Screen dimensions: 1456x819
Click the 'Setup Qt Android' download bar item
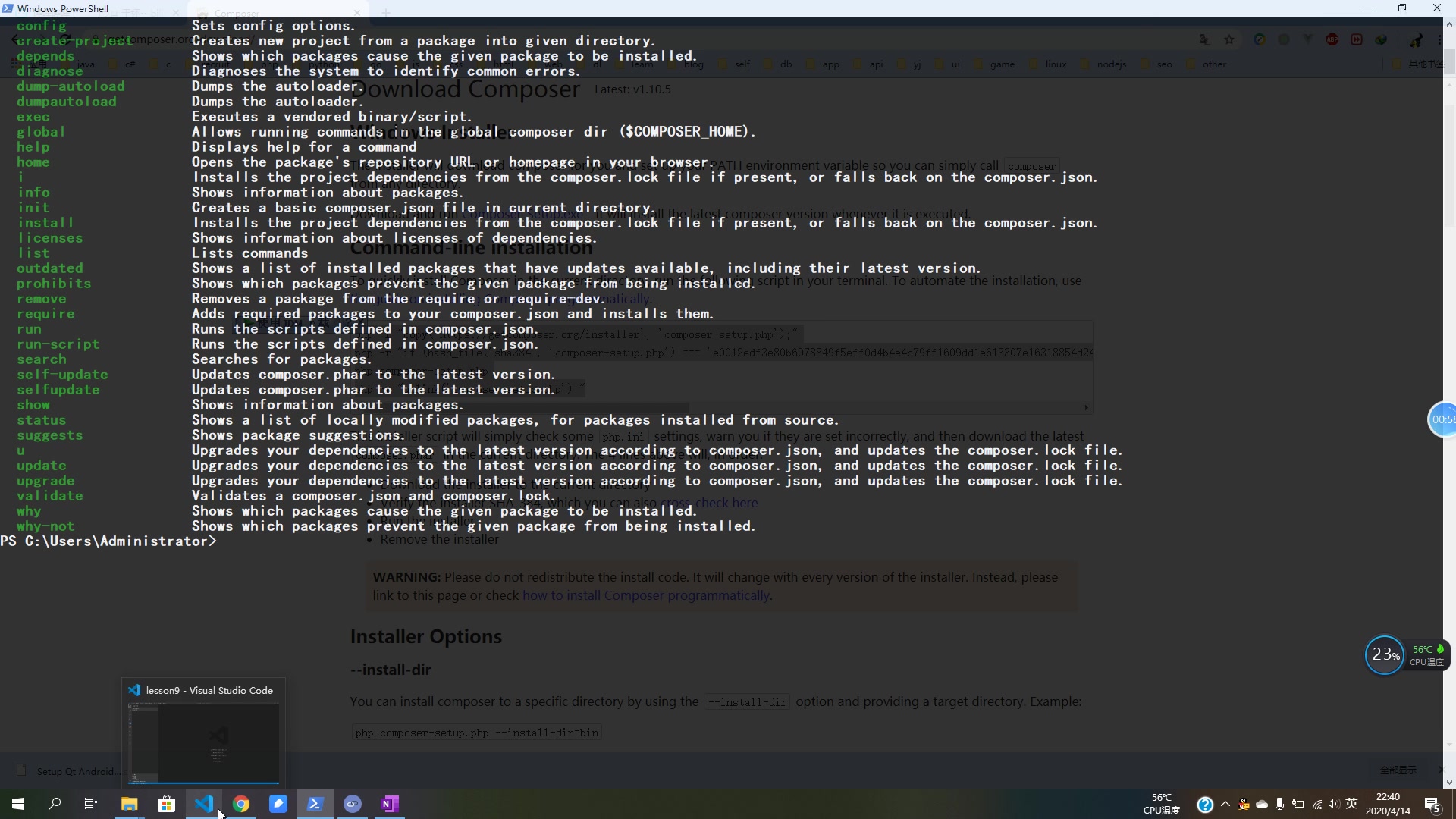[68, 771]
